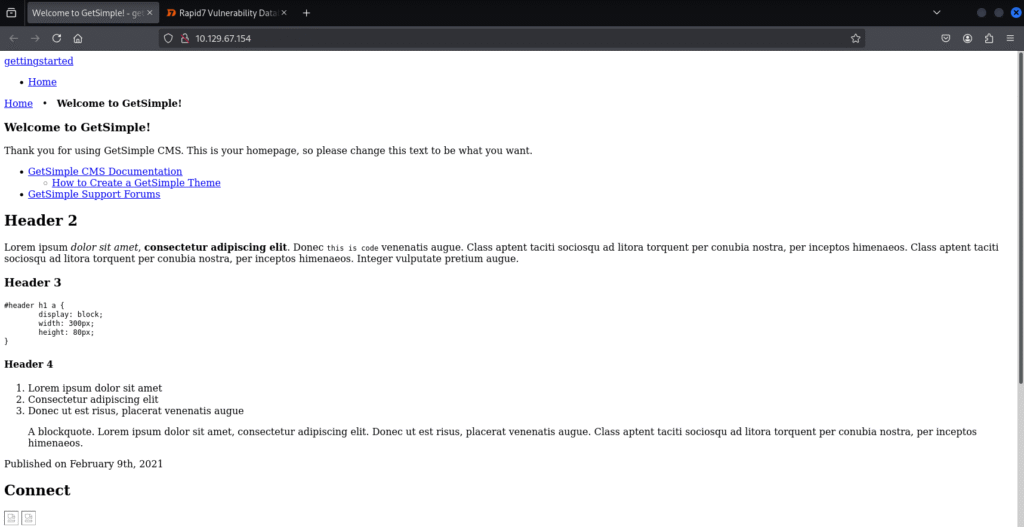Click the address bar showing 10.129.67.154
1024x527 pixels.
[512, 39]
